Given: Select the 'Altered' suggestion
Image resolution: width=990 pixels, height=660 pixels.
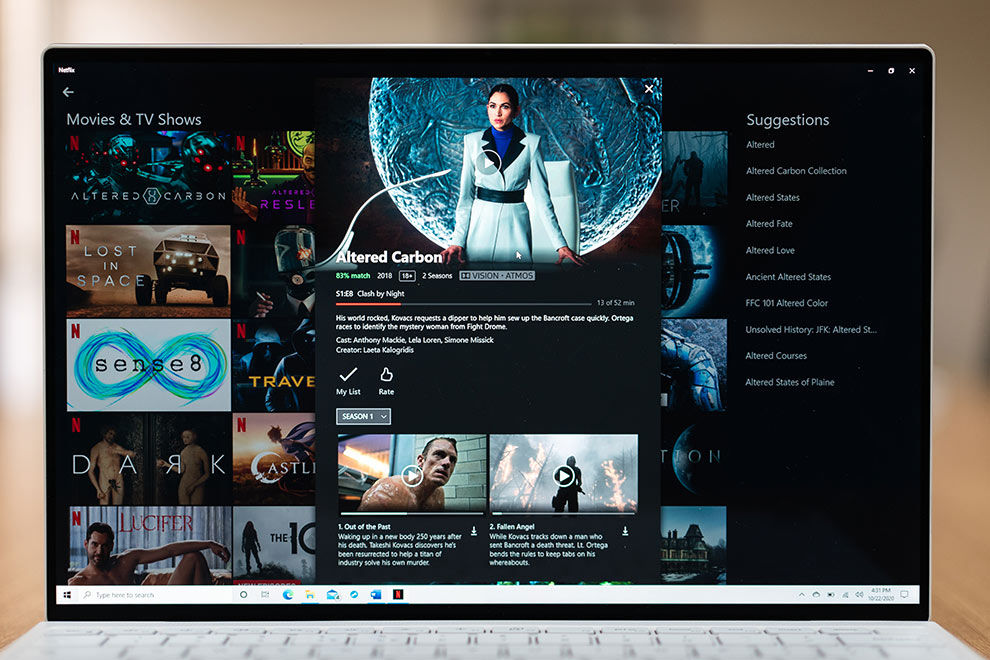Looking at the screenshot, I should pos(760,145).
